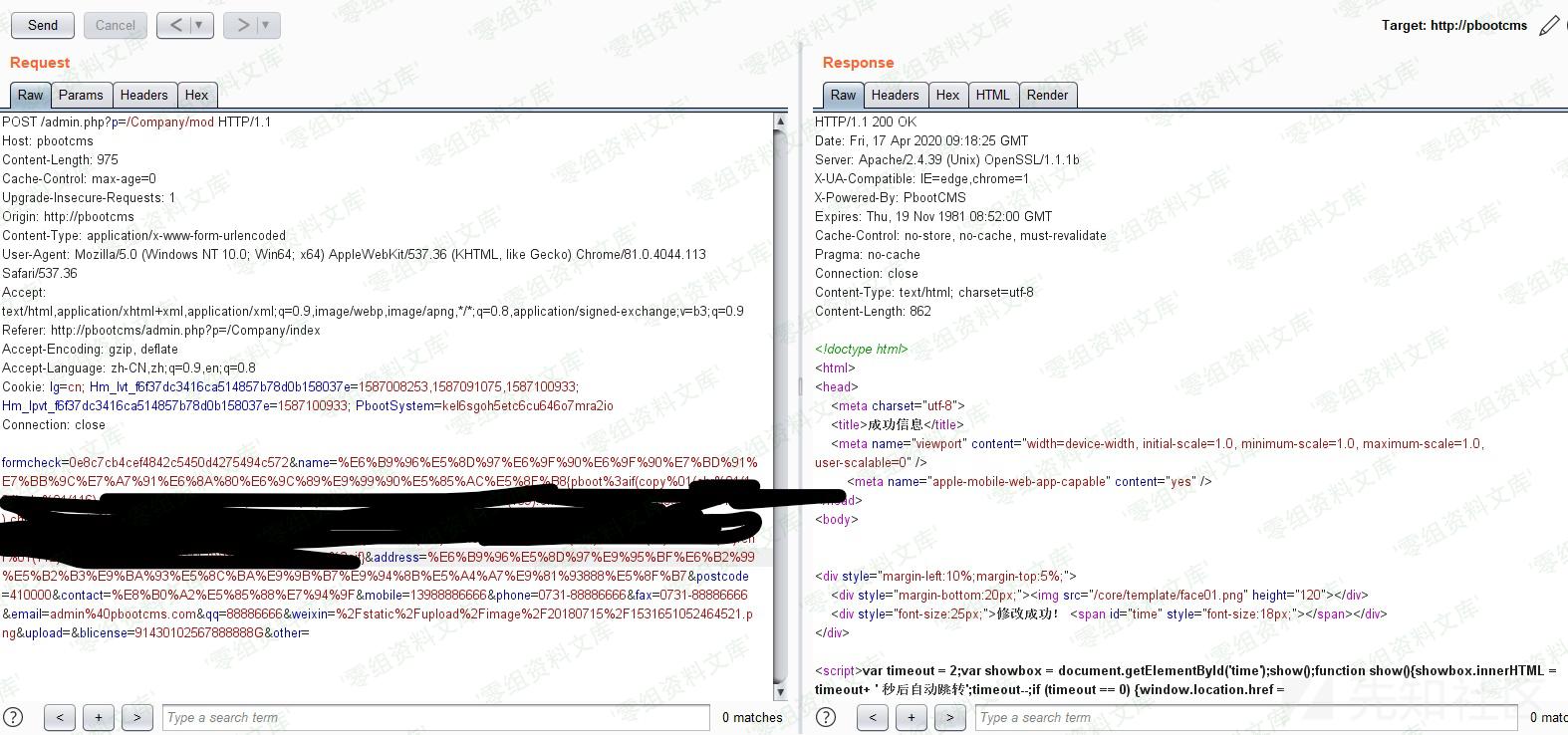This screenshot has height=735, width=1568.
Task: Click the plus button in request search bar
Action: click(x=98, y=717)
